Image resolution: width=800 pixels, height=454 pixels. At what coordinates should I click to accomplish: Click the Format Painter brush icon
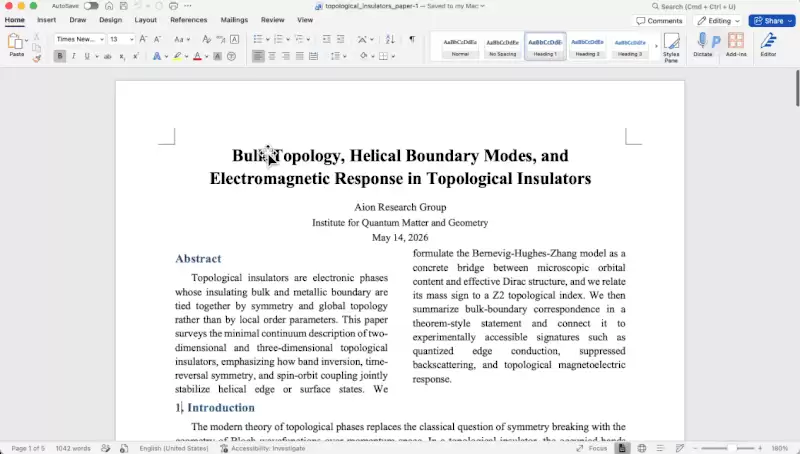pos(37,58)
